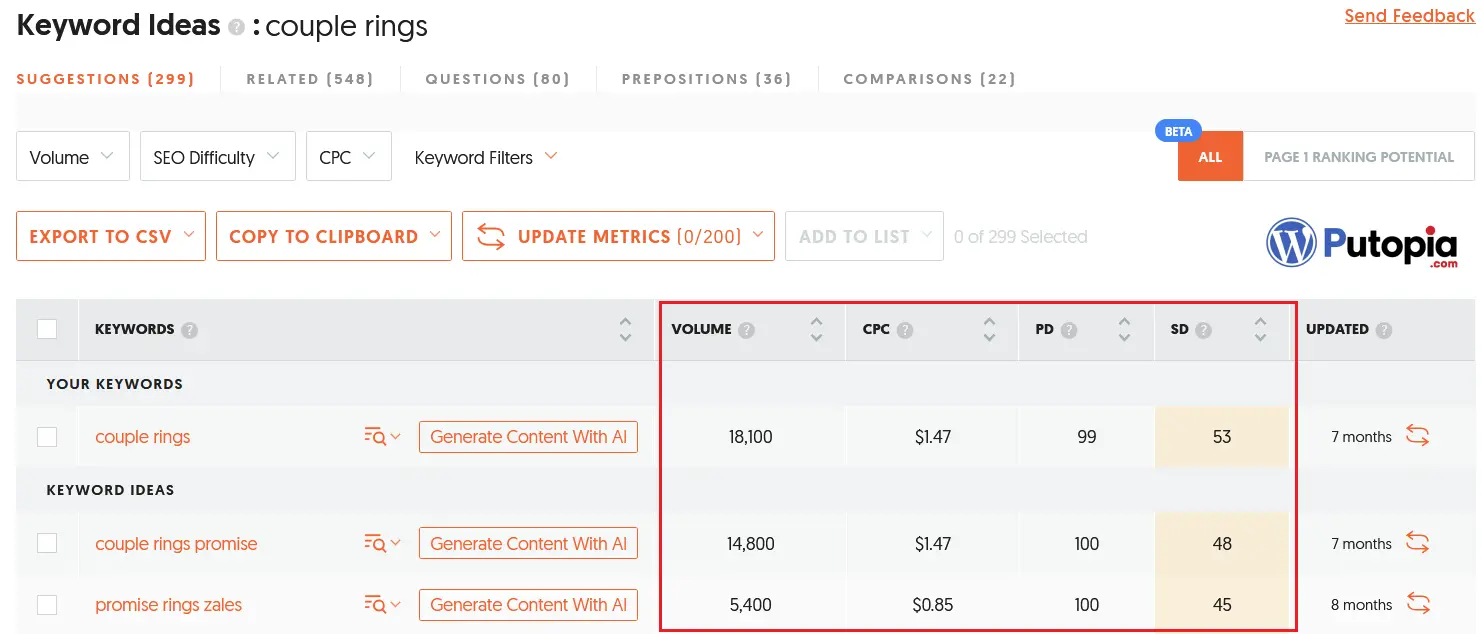Click the SD score 48 cell
The image size is (1482, 634).
pos(1222,544)
